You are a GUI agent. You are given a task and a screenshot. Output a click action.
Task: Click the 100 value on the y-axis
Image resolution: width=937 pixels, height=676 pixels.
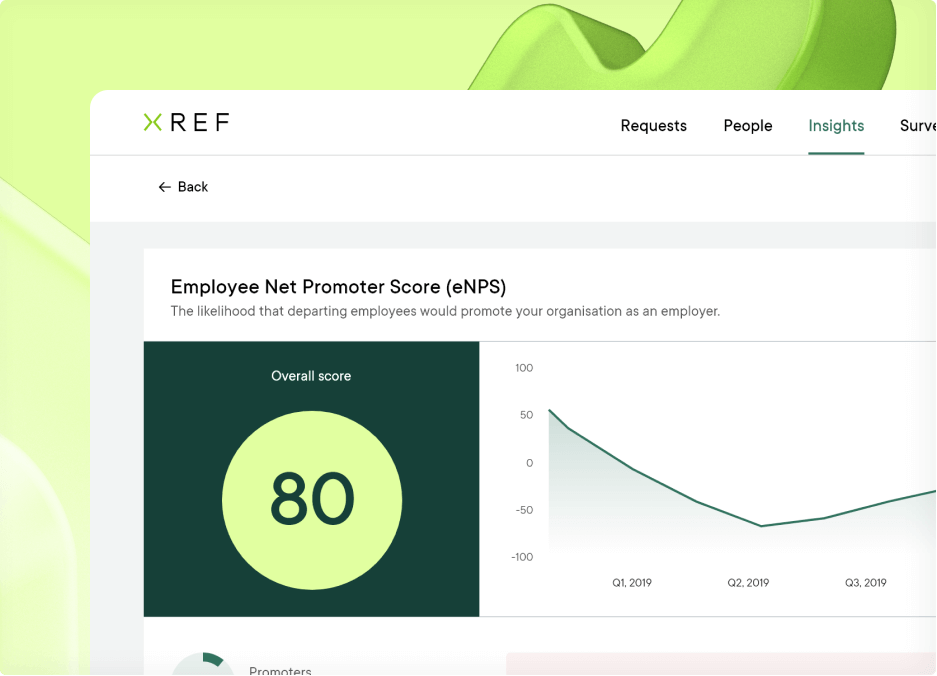522,368
